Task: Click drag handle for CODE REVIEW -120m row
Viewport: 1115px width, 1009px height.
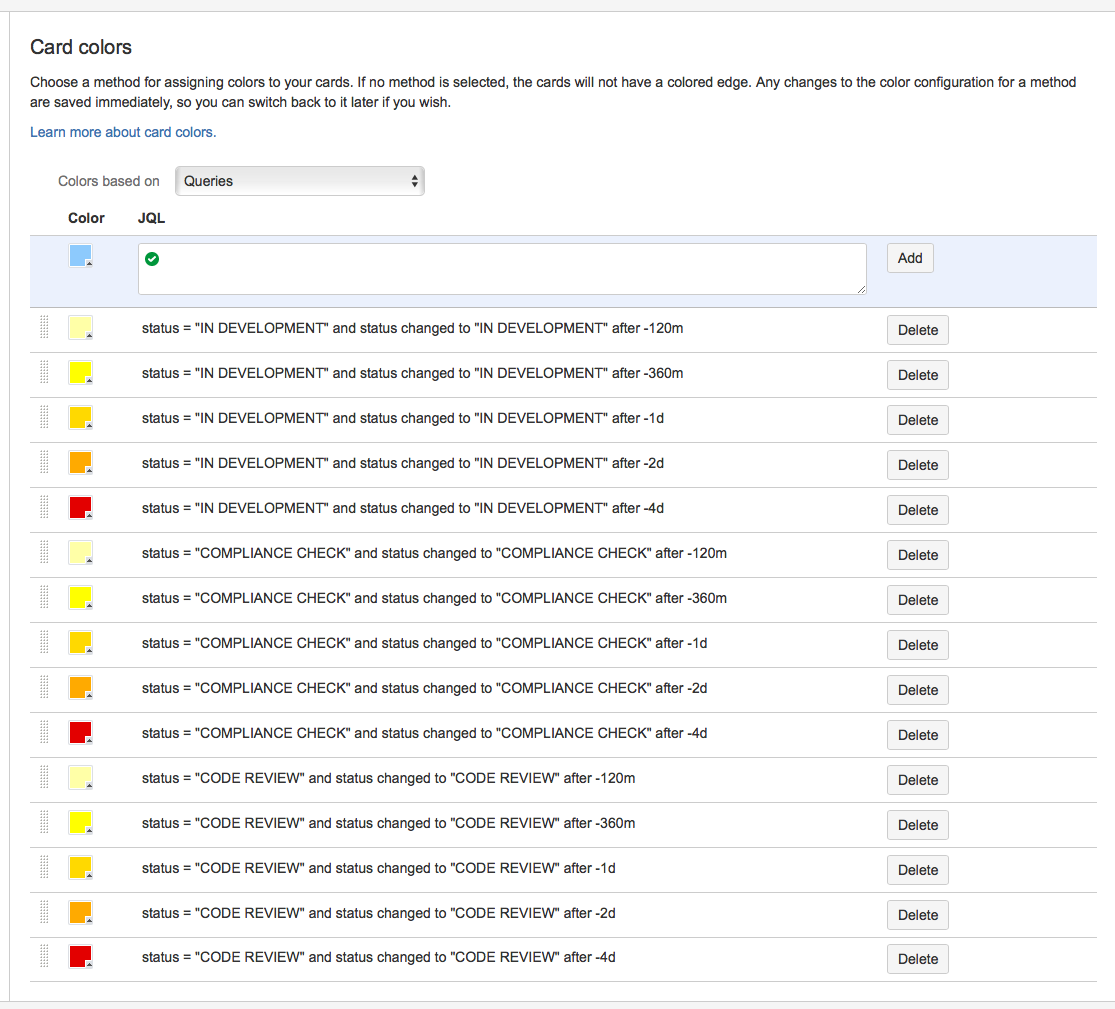Action: [44, 778]
